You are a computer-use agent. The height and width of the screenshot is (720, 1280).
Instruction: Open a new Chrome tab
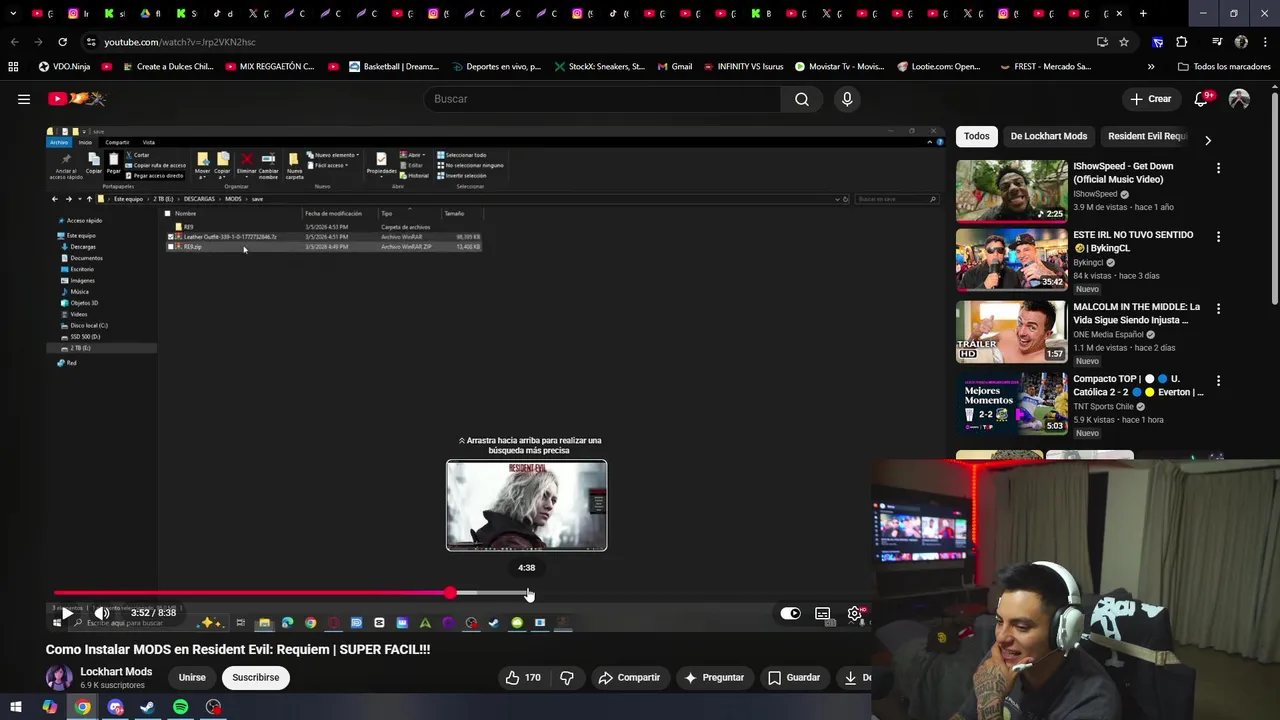point(1143,14)
